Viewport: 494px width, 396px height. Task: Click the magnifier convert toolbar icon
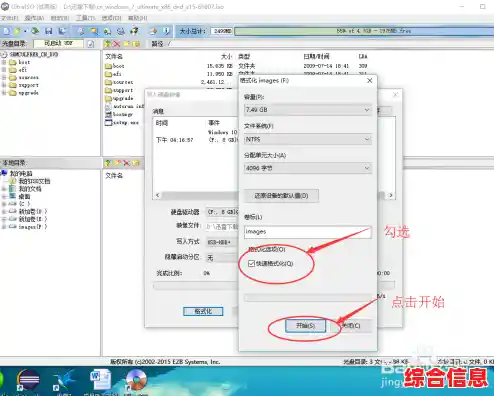point(94,31)
